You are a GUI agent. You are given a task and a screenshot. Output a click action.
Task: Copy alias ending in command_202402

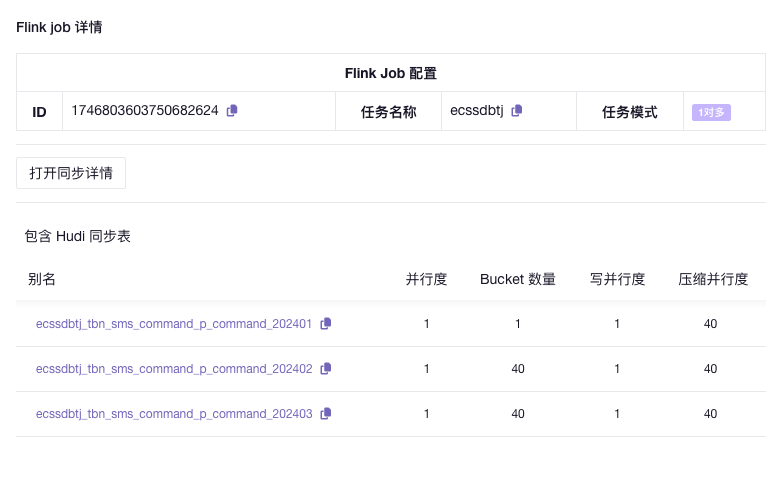click(x=326, y=369)
